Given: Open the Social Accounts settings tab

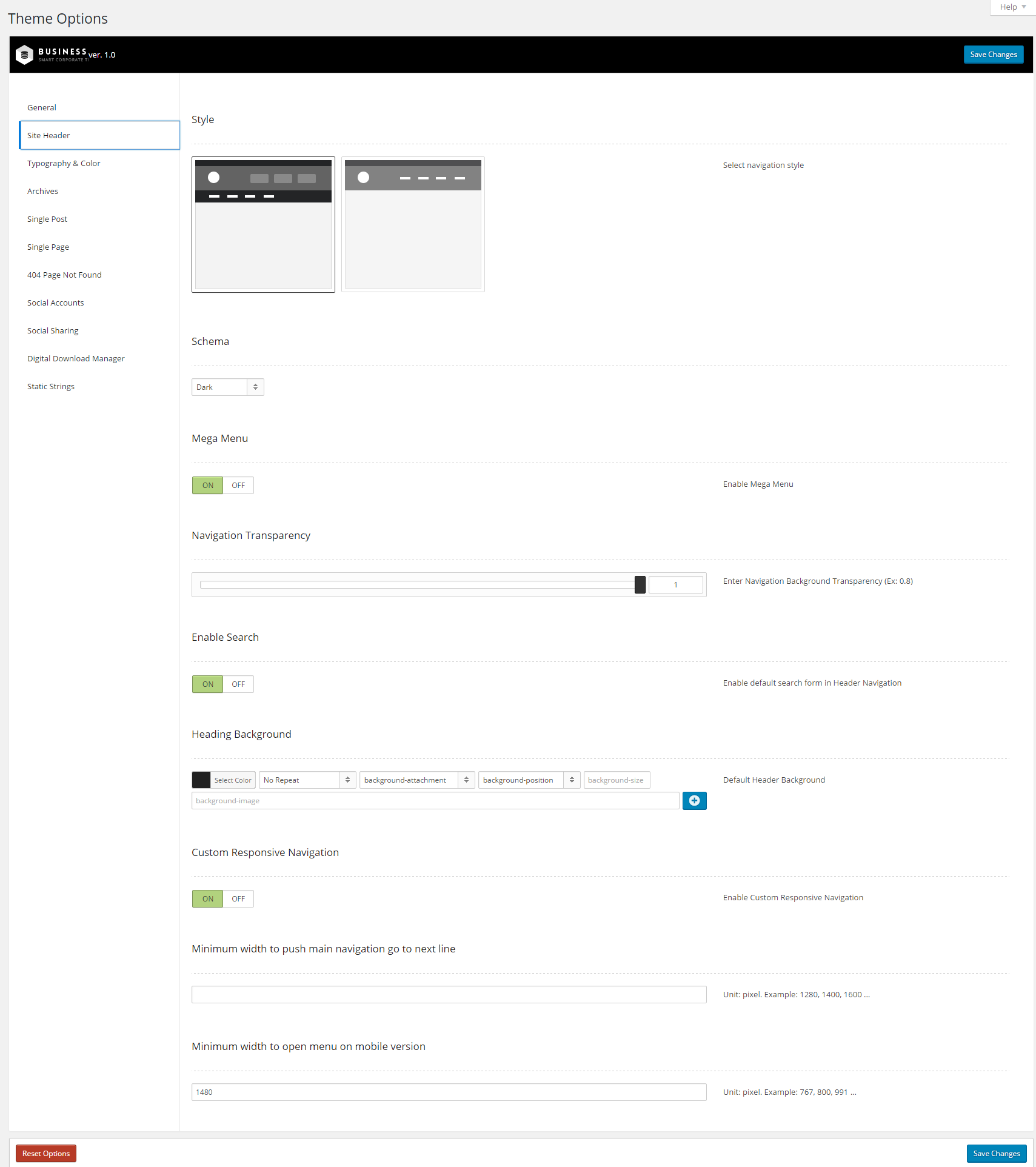Looking at the screenshot, I should [56, 303].
